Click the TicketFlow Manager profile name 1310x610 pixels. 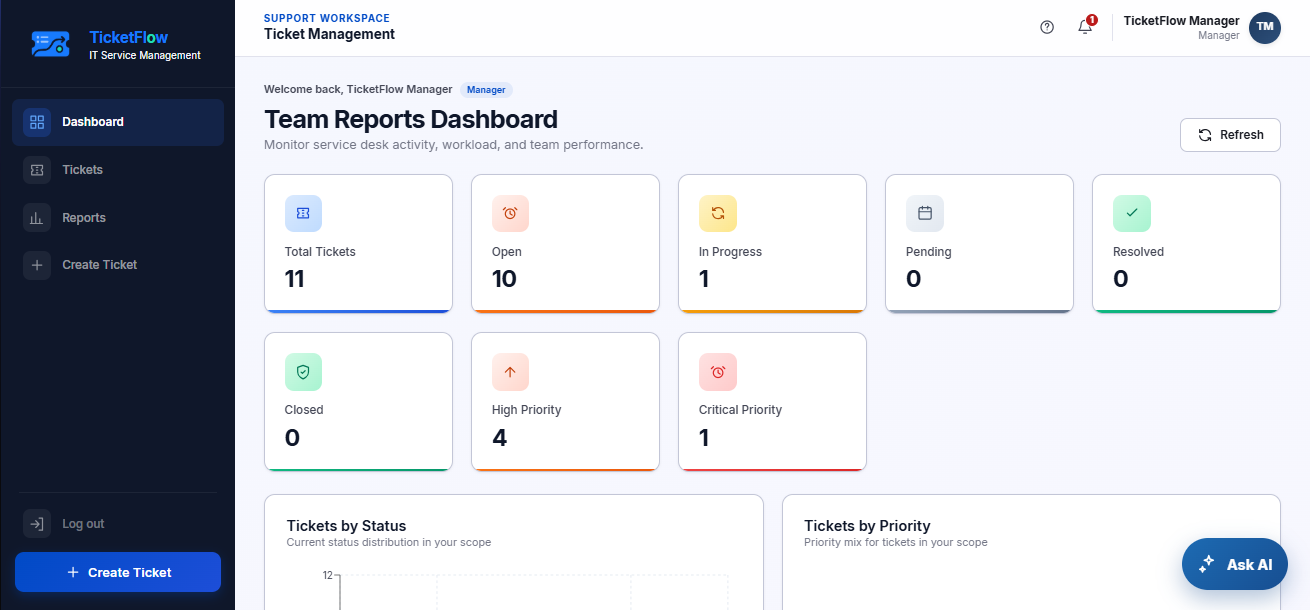(x=1181, y=21)
